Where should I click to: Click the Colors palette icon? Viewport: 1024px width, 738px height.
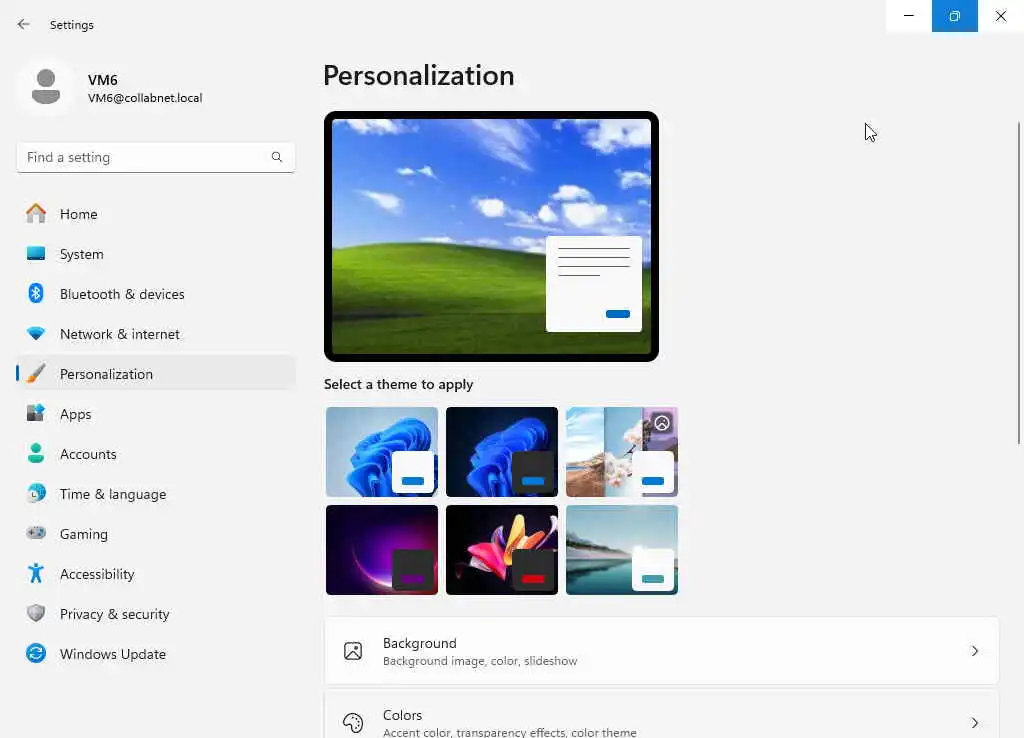coord(353,723)
